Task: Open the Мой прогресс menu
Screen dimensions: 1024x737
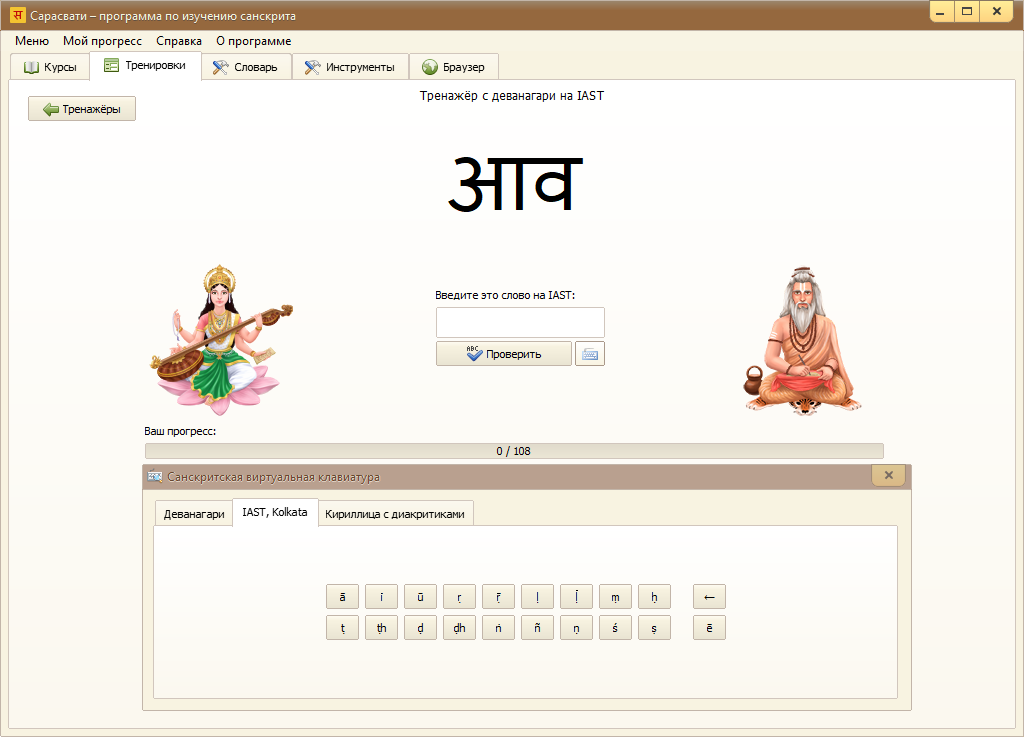Action: 102,41
